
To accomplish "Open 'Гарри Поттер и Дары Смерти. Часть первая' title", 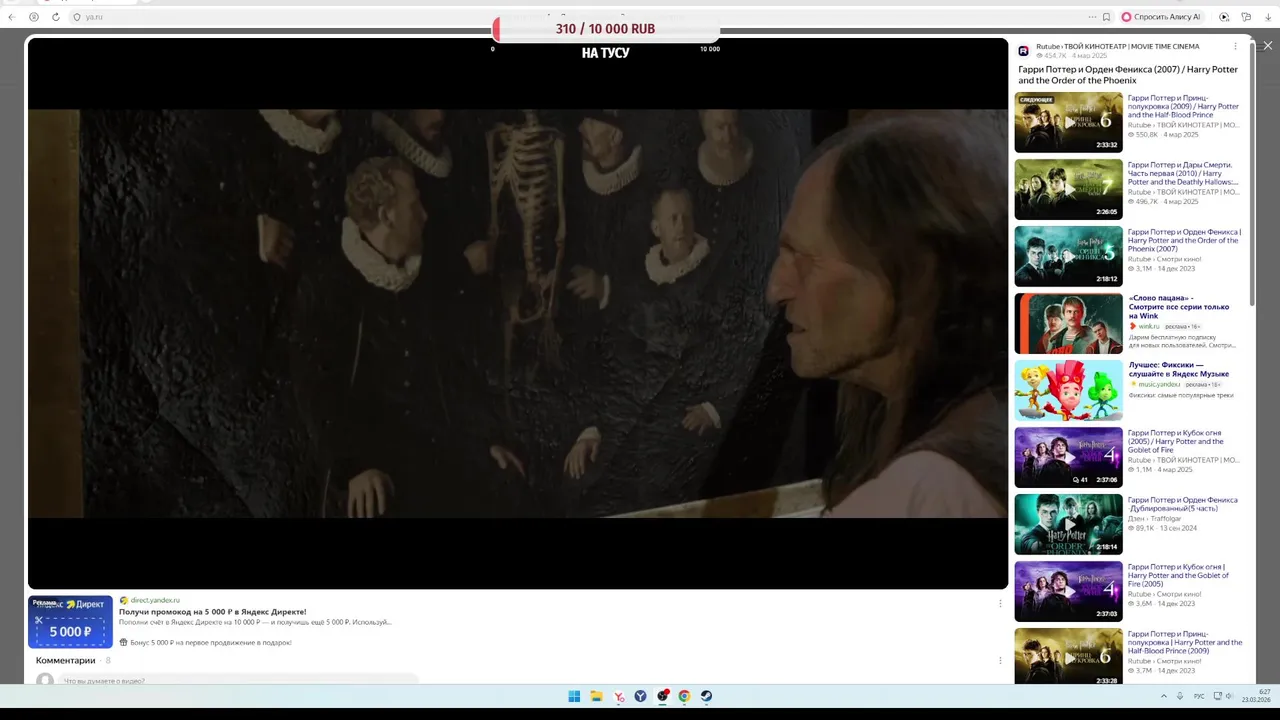I will [1183, 173].
